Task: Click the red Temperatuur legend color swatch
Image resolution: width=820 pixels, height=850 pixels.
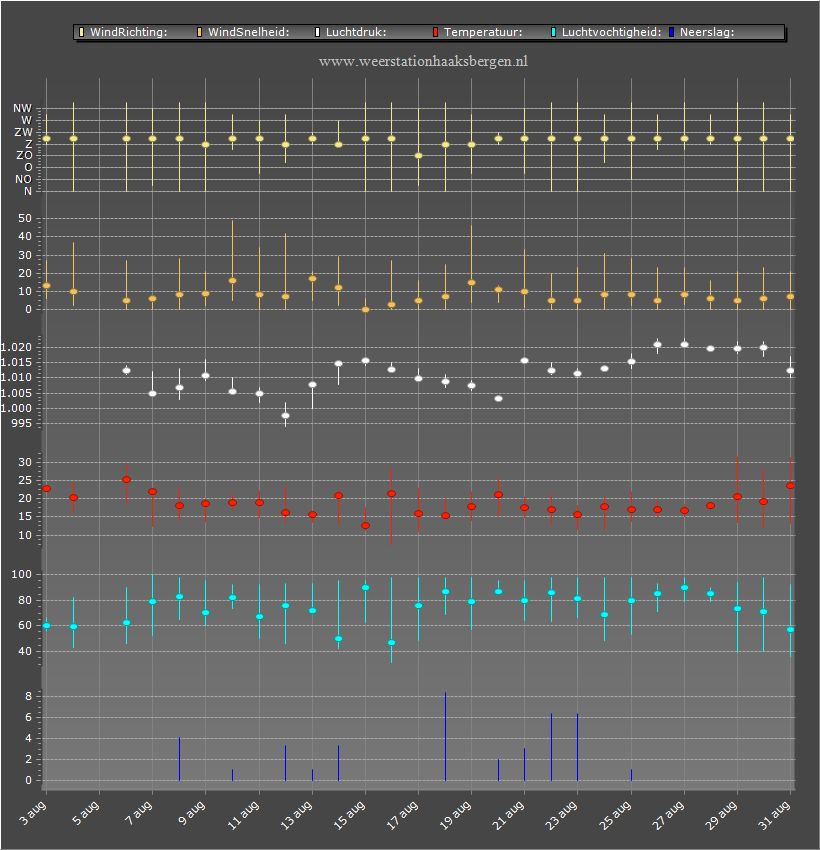Action: 435,32
